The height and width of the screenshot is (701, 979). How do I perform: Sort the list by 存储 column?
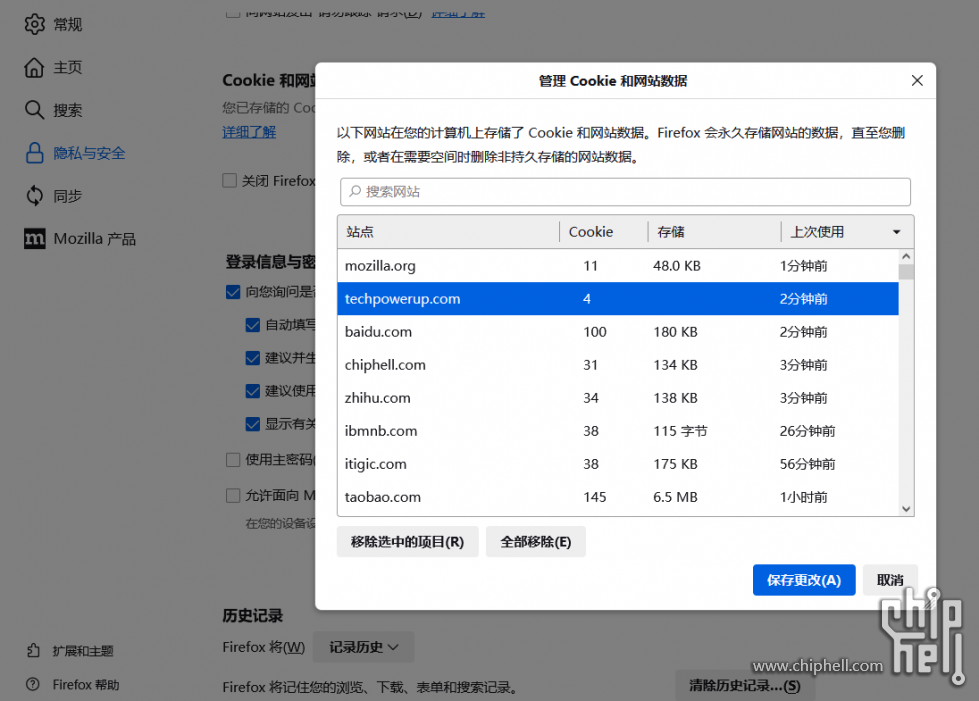click(x=714, y=232)
